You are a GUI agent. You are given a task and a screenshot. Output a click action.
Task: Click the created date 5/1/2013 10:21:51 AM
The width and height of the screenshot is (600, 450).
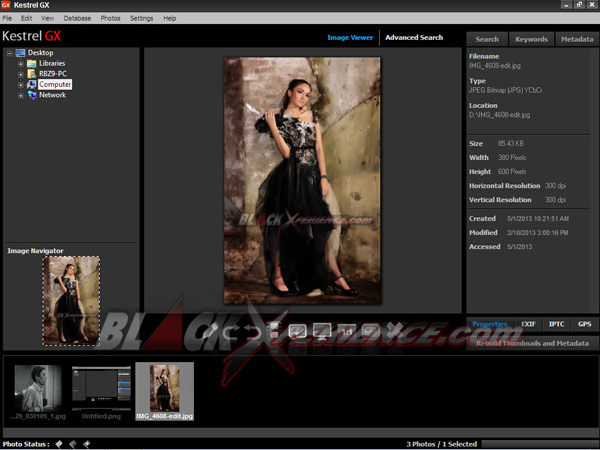[x=538, y=219]
